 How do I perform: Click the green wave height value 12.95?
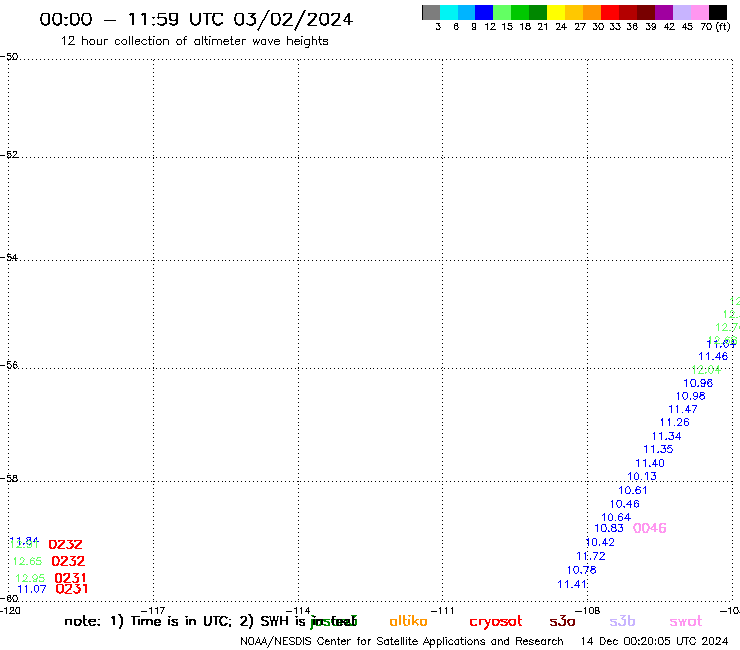pos(30,578)
